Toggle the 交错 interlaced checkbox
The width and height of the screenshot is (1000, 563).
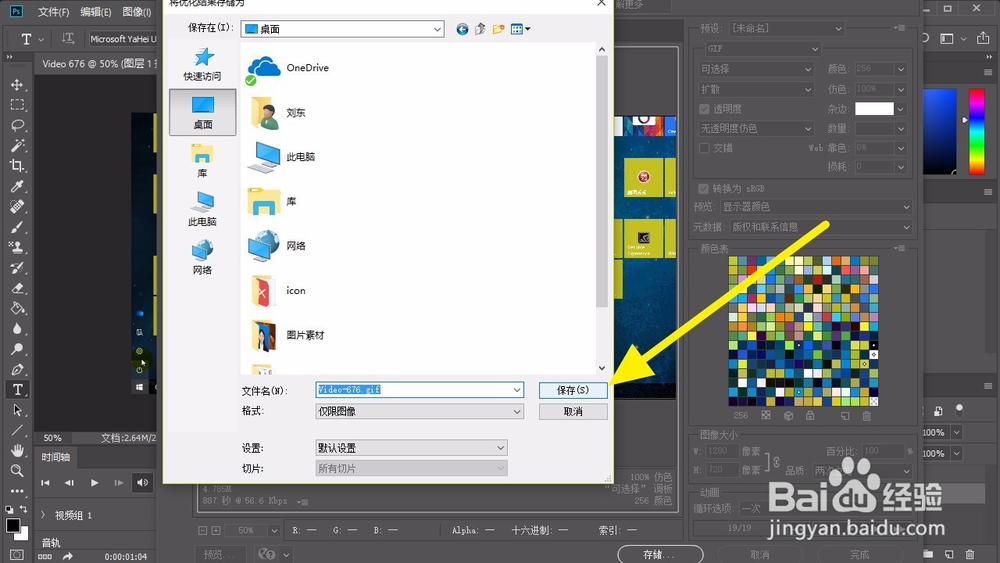click(704, 148)
